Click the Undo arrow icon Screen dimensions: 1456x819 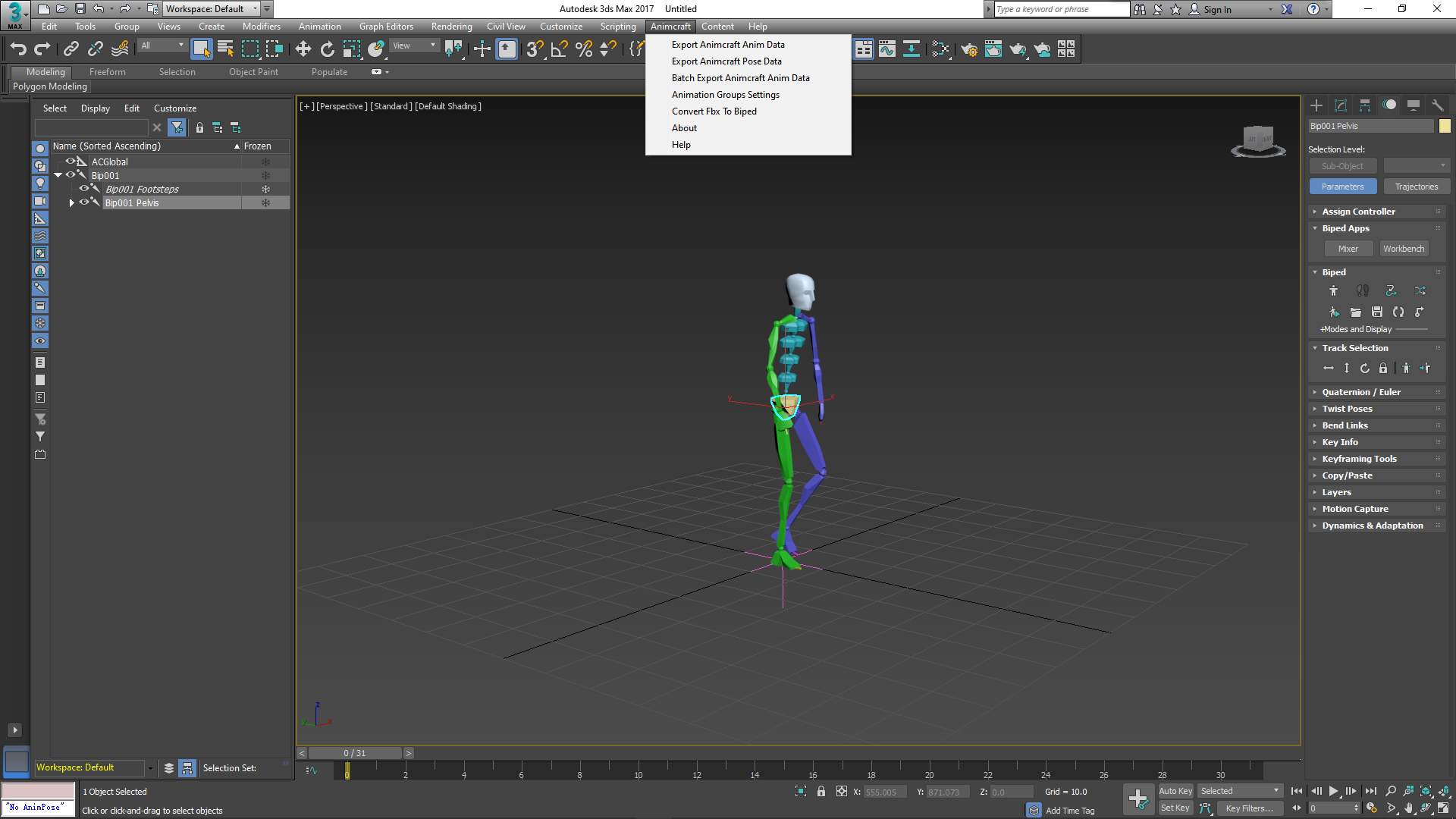pos(18,49)
